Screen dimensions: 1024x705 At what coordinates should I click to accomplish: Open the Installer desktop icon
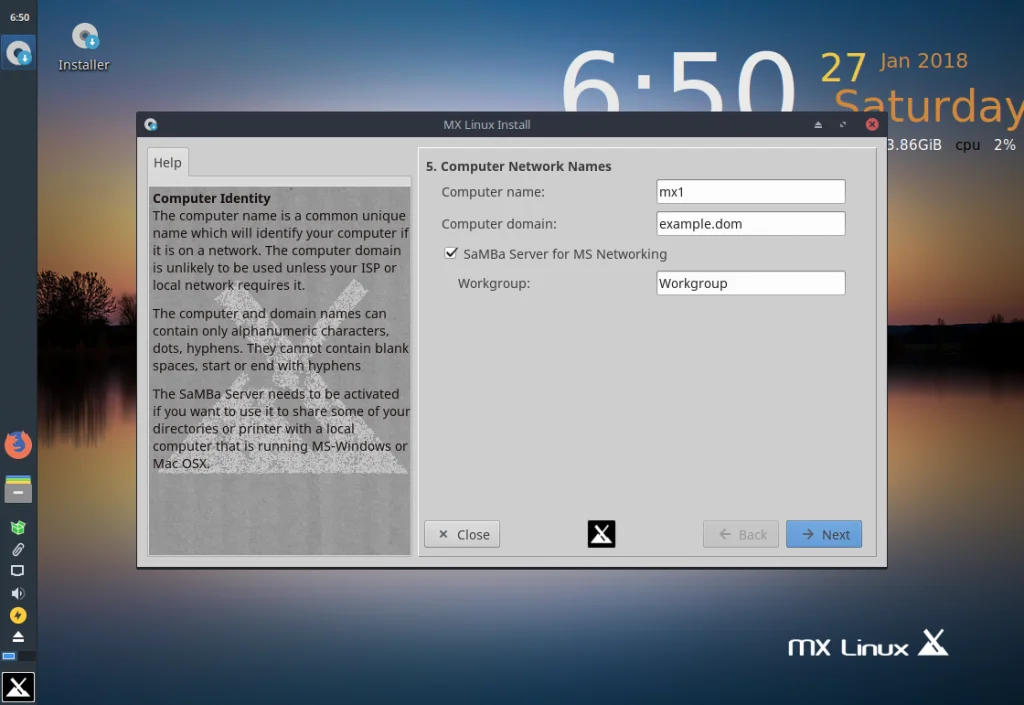click(x=84, y=47)
